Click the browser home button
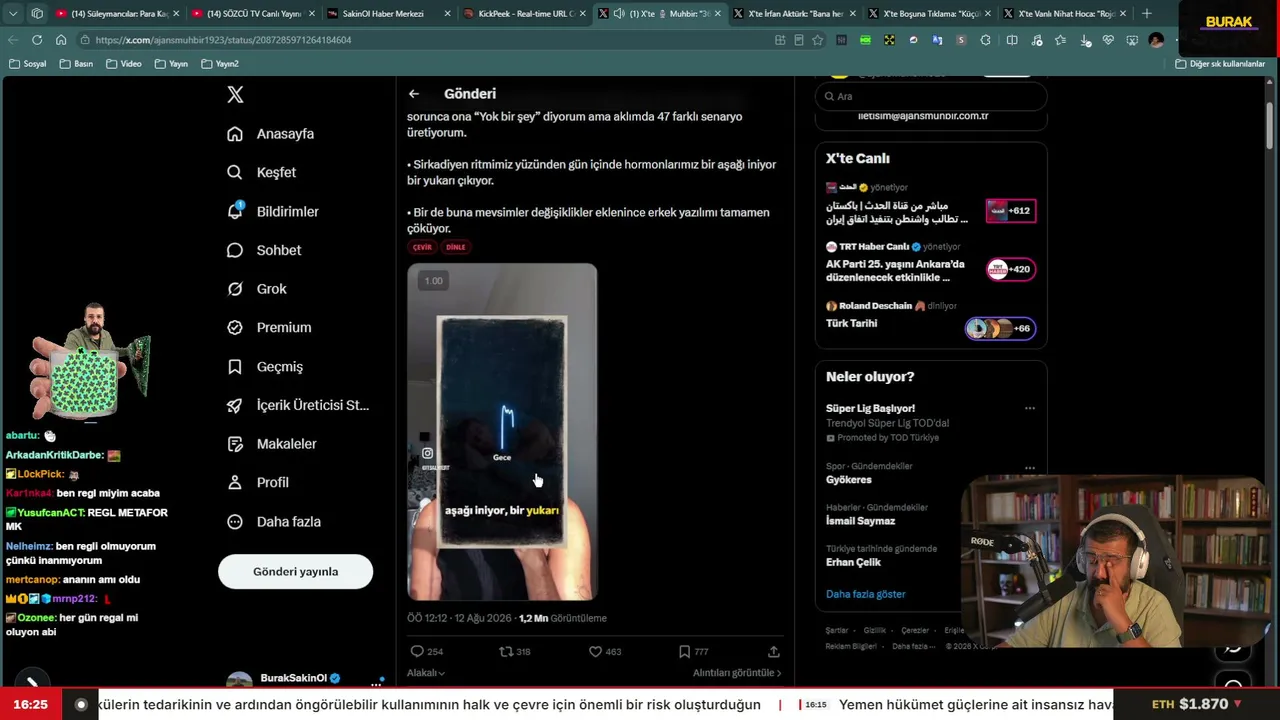Viewport: 1280px width, 720px height. tap(61, 40)
